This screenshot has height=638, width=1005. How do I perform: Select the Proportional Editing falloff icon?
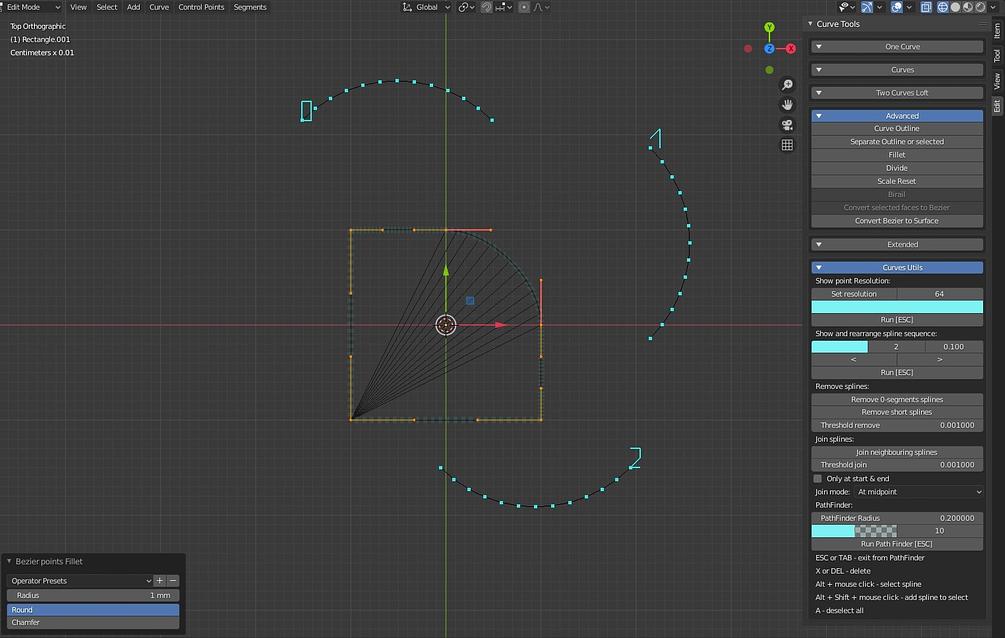(x=540, y=6)
